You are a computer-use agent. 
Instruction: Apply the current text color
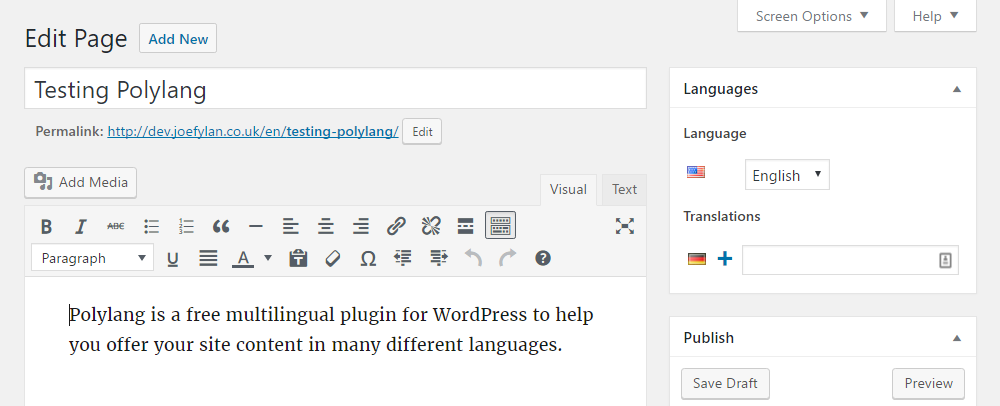point(243,259)
